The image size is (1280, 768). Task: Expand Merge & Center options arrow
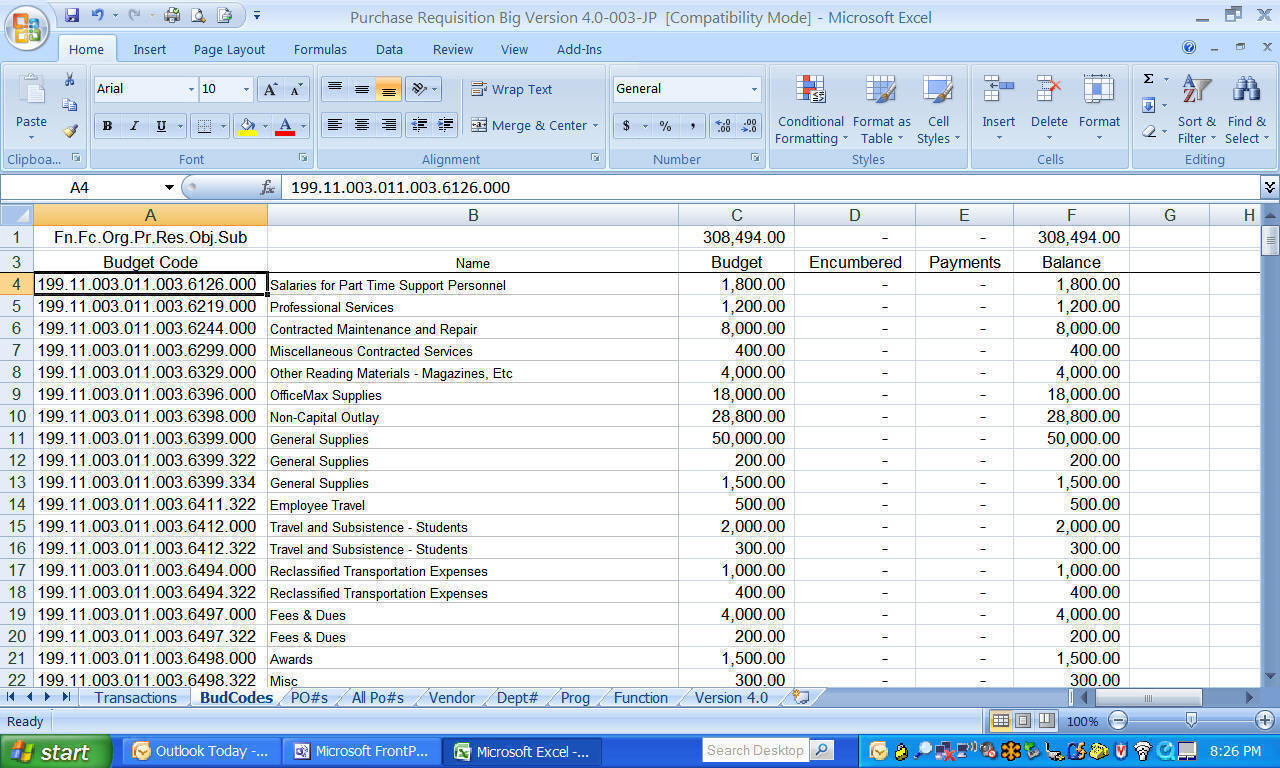595,126
